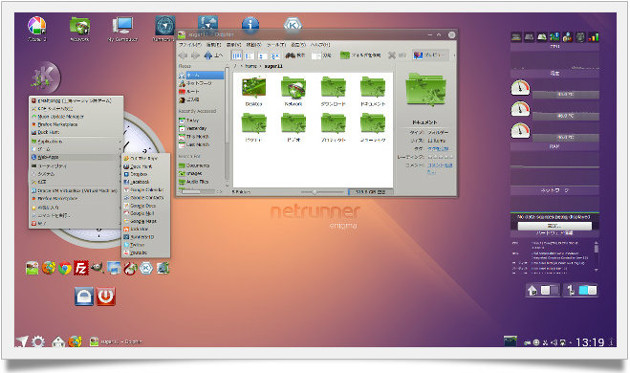Expand the ユーティリティ submenu
The height and width of the screenshot is (373, 630).
click(76, 166)
